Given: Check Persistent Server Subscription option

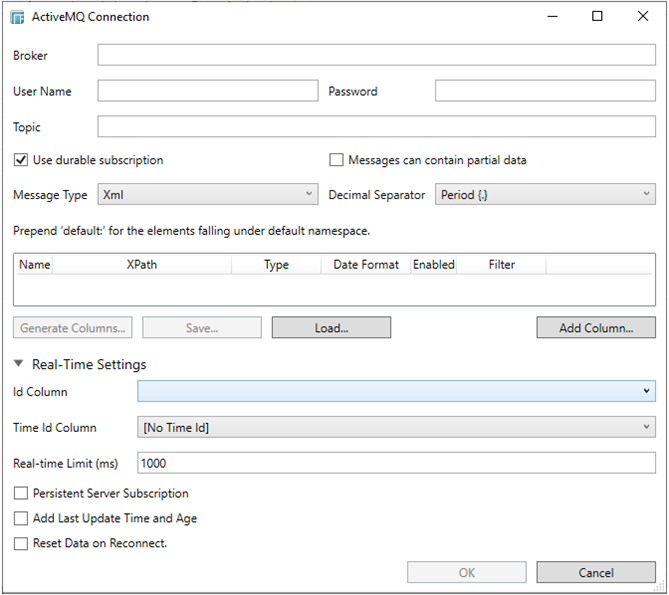Looking at the screenshot, I should click(x=21, y=493).
